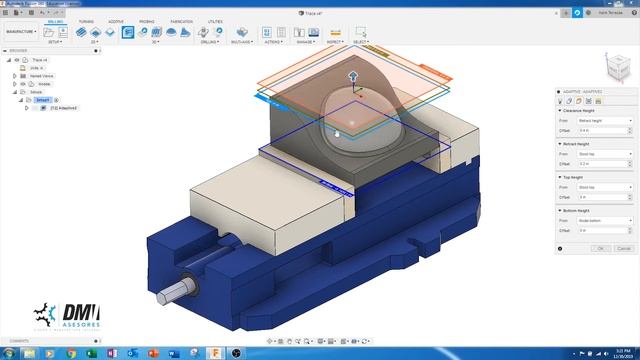Switch to the Additive ribbon tab
Screen dimensions: 640x360
click(x=116, y=22)
